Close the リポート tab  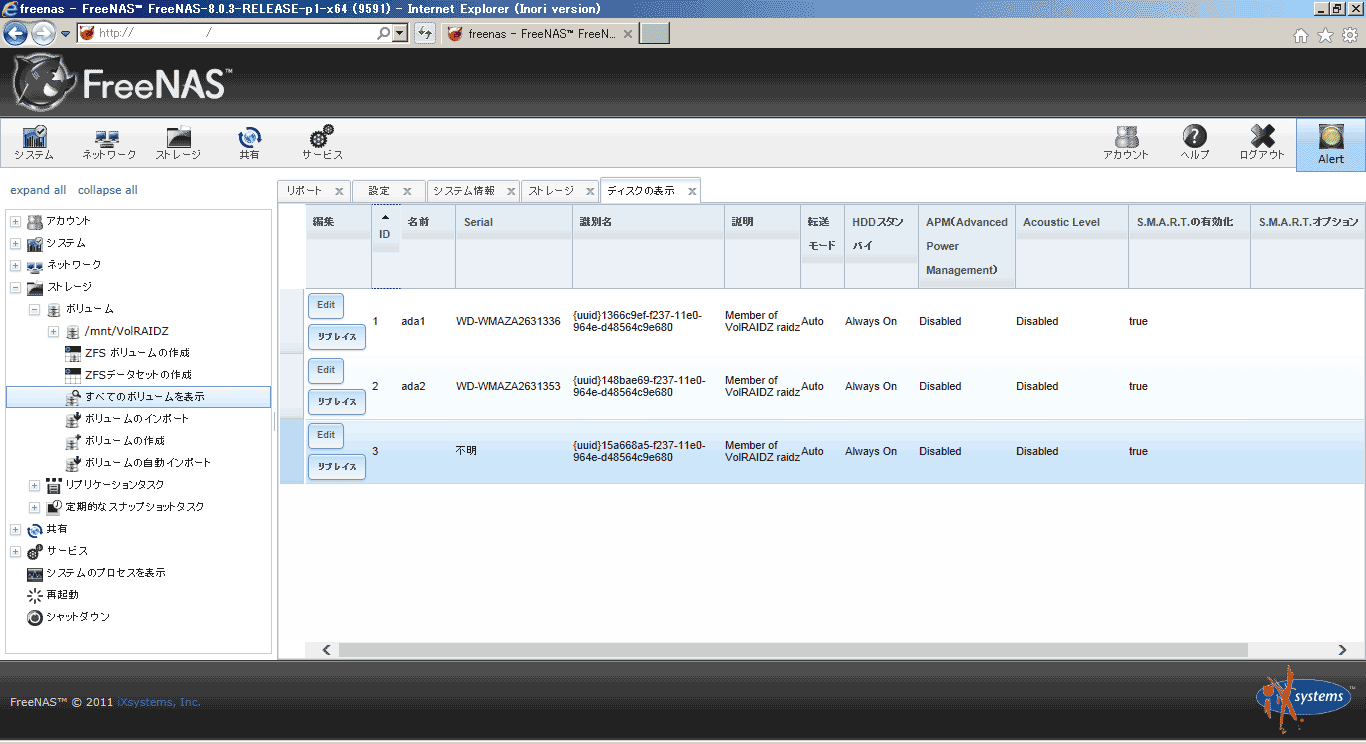(x=339, y=191)
